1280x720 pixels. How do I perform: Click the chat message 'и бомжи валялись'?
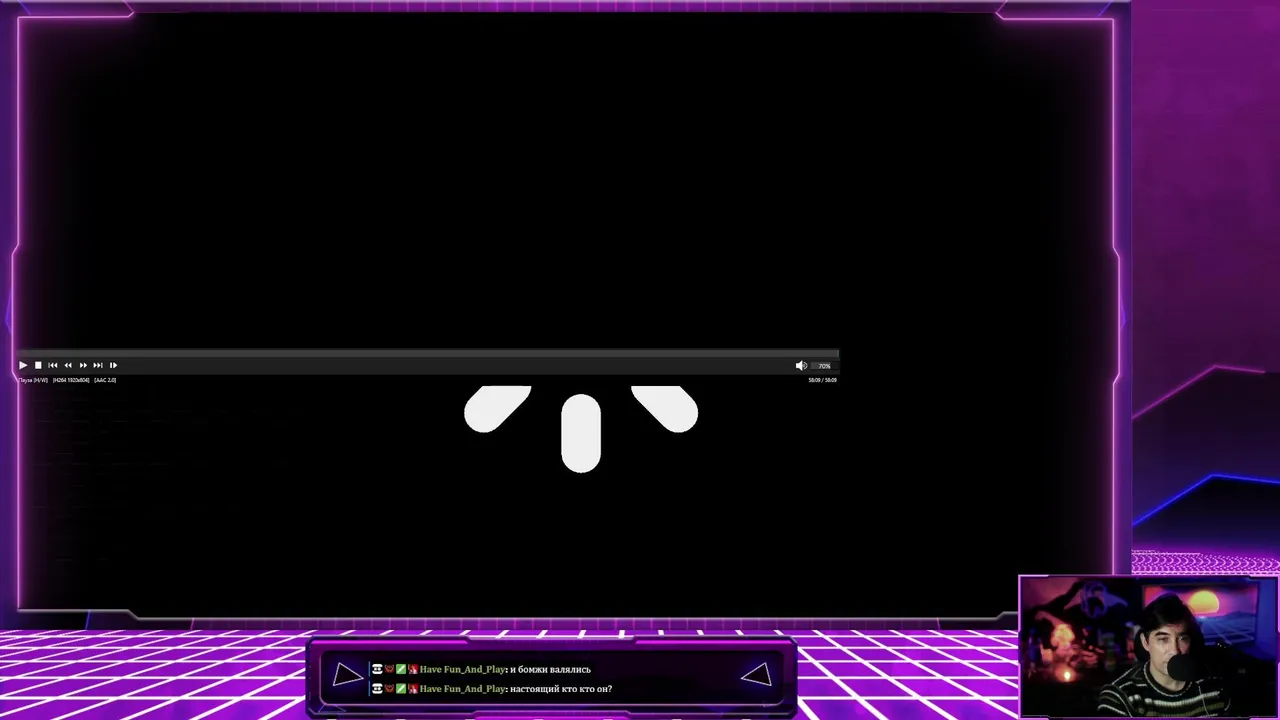point(550,669)
